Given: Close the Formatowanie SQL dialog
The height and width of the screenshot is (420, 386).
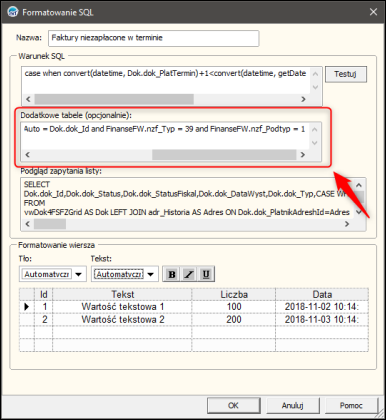Looking at the screenshot, I should pos(373,12).
